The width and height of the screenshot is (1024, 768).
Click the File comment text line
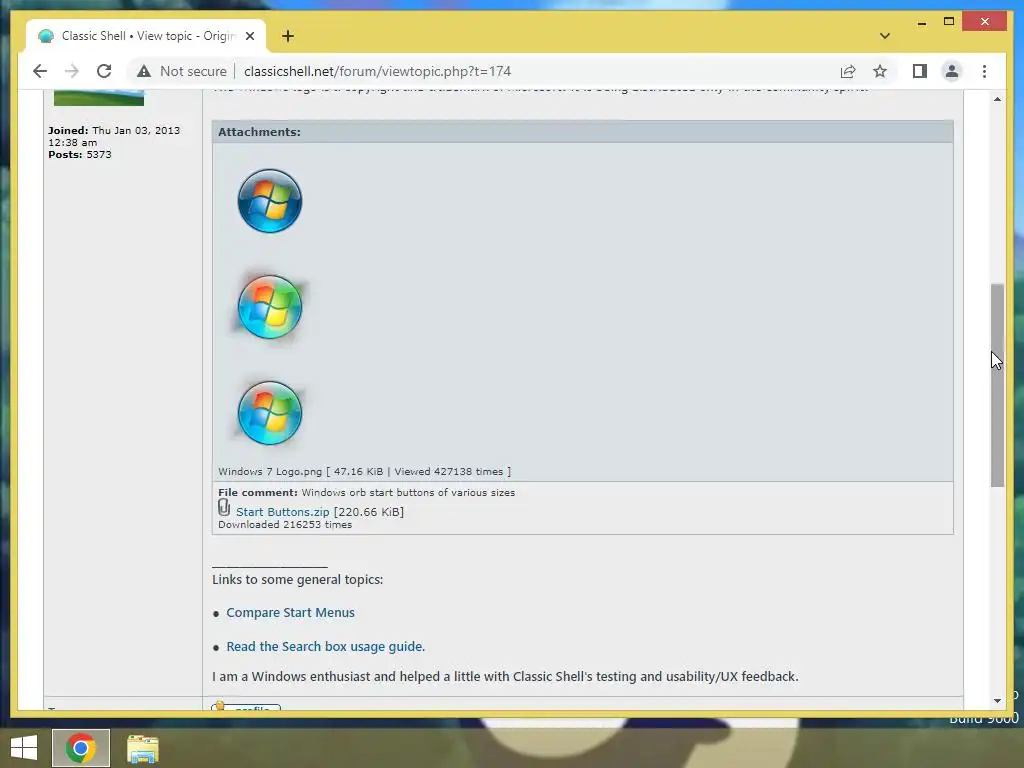click(x=366, y=492)
